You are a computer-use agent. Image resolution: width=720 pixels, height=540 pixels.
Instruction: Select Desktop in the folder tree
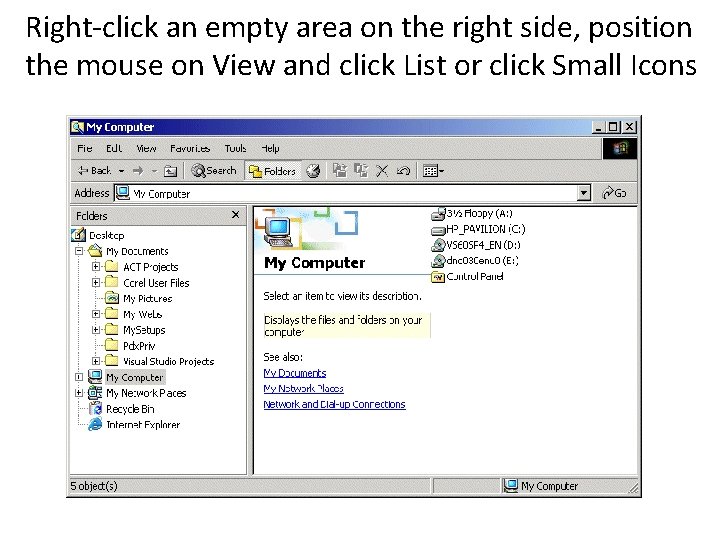click(107, 236)
